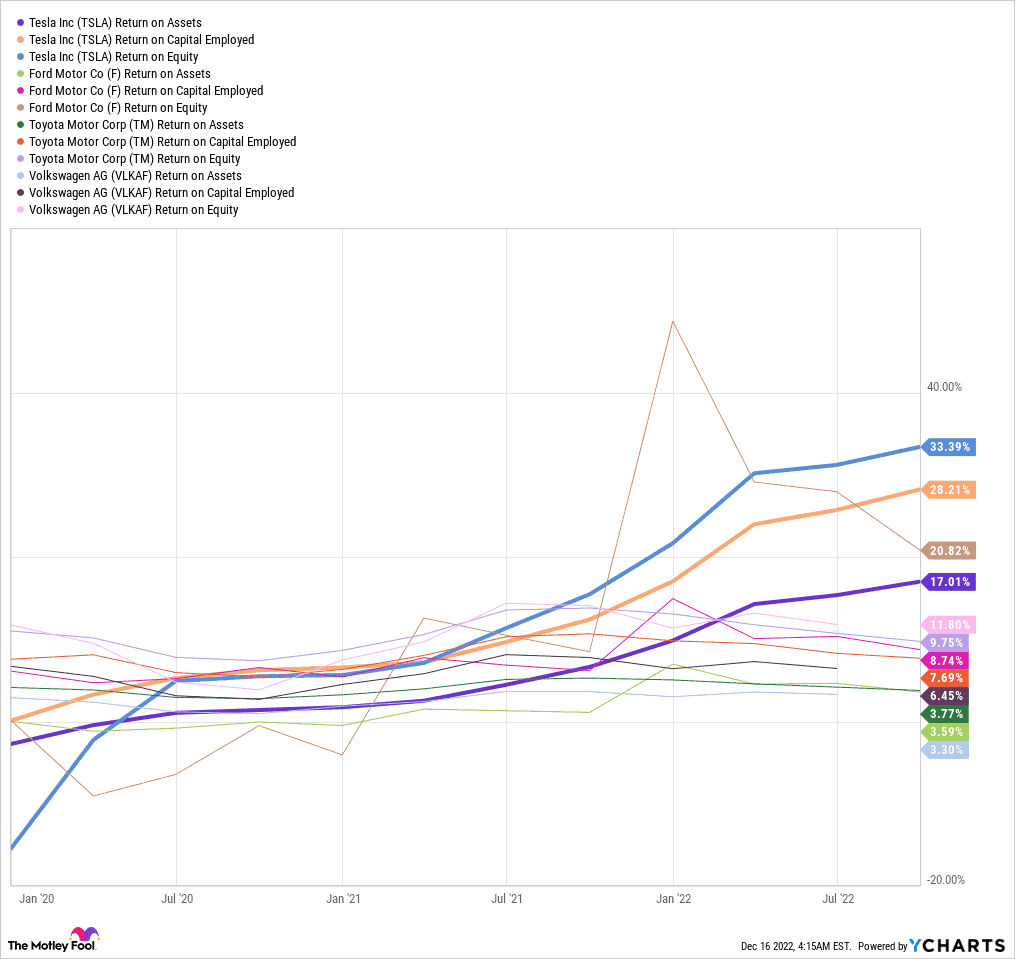Screen dimensions: 1015x959
Task: Click the 17.01% purple value tag
Action: pyautogui.click(x=948, y=581)
